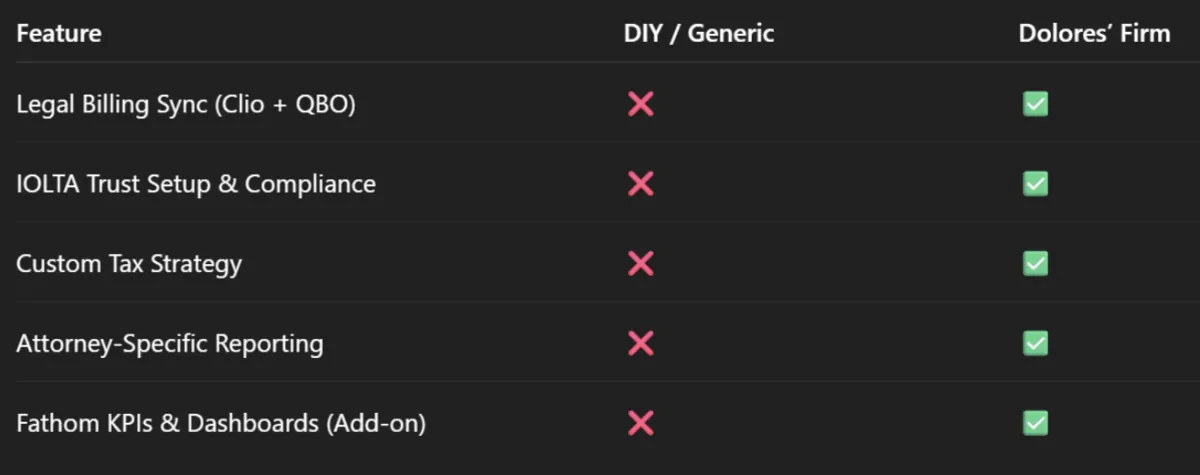Click green checkmark for Attorney-Specific Reporting
This screenshot has width=1200, height=475.
point(1035,344)
